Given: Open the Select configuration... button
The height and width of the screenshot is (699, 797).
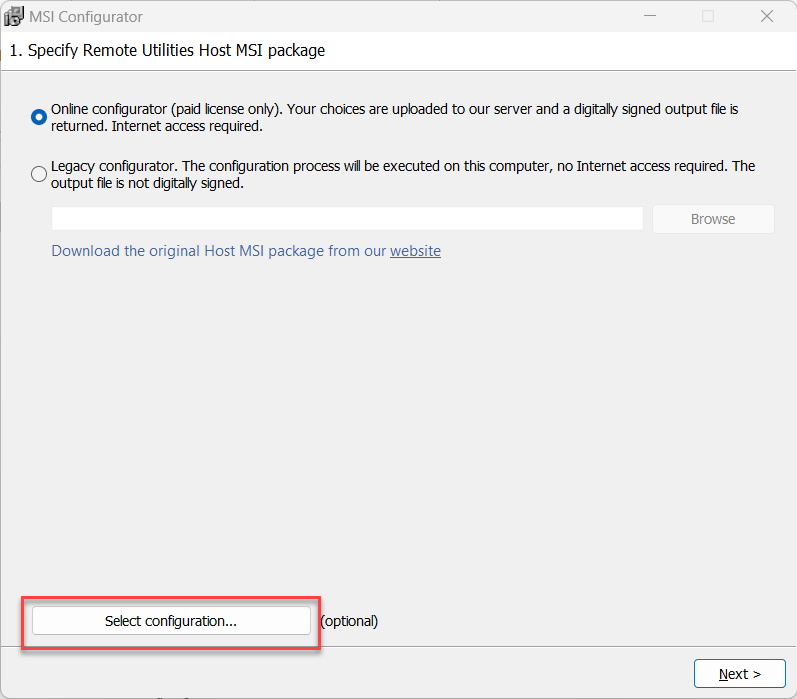Looking at the screenshot, I should (171, 621).
